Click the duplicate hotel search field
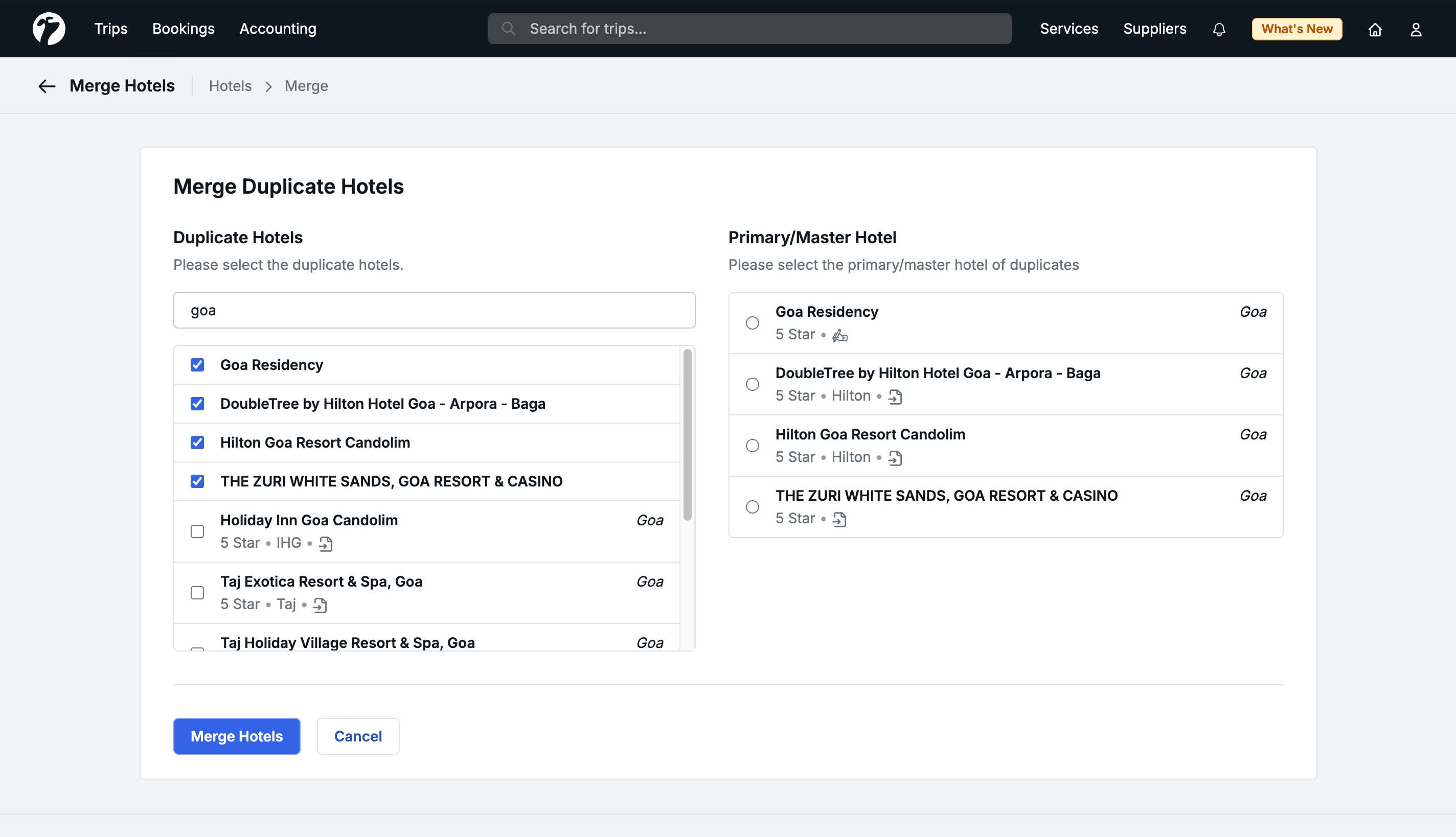 tap(434, 311)
